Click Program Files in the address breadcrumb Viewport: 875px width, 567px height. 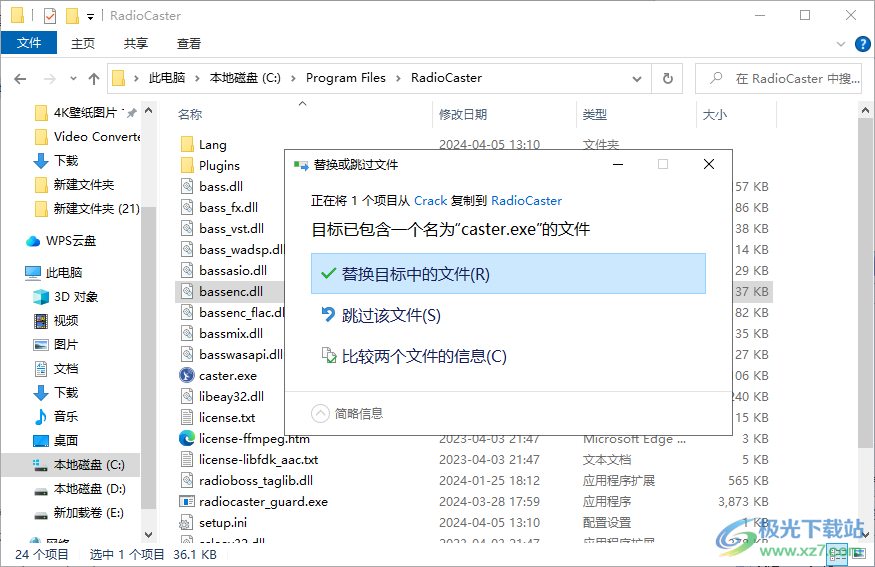(x=345, y=78)
